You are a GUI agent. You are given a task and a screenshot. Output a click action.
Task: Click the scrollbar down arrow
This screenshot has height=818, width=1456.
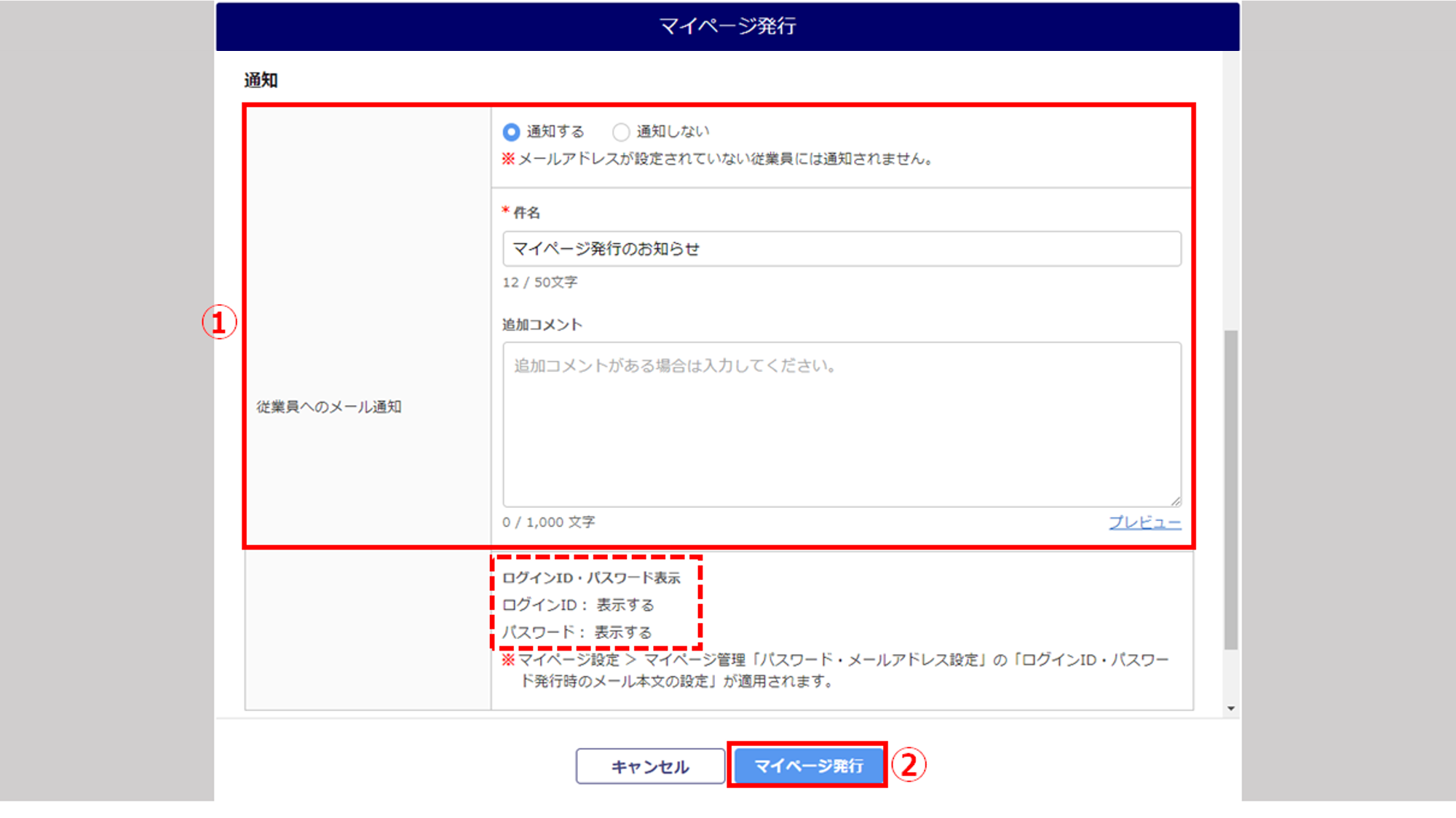1230,708
